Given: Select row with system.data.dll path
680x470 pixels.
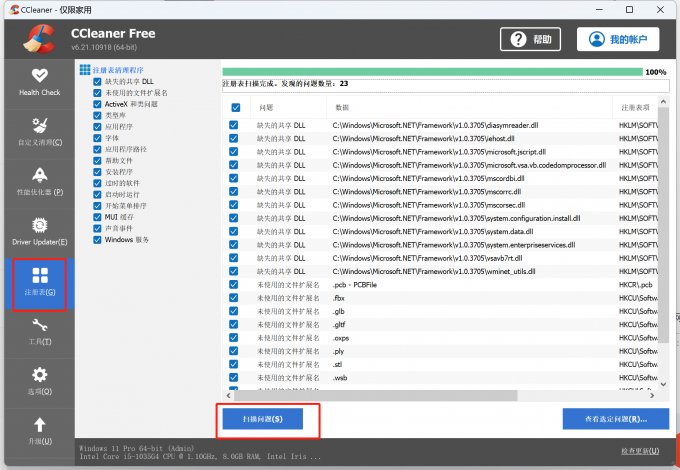Looking at the screenshot, I should (441, 232).
